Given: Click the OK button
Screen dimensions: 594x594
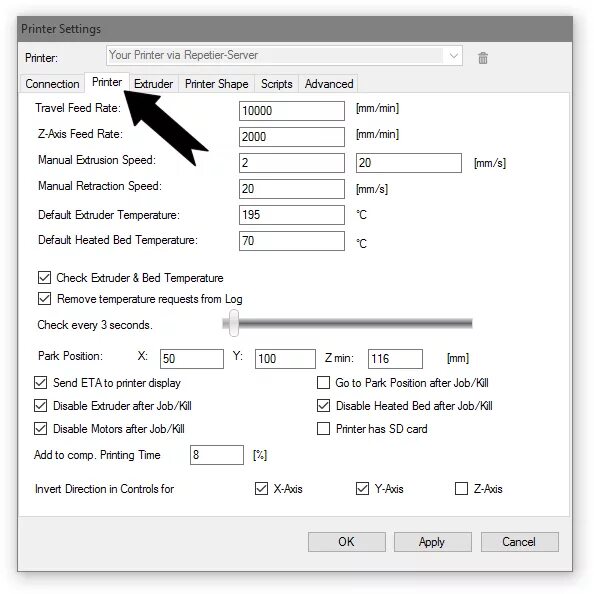Looking at the screenshot, I should click(347, 542).
